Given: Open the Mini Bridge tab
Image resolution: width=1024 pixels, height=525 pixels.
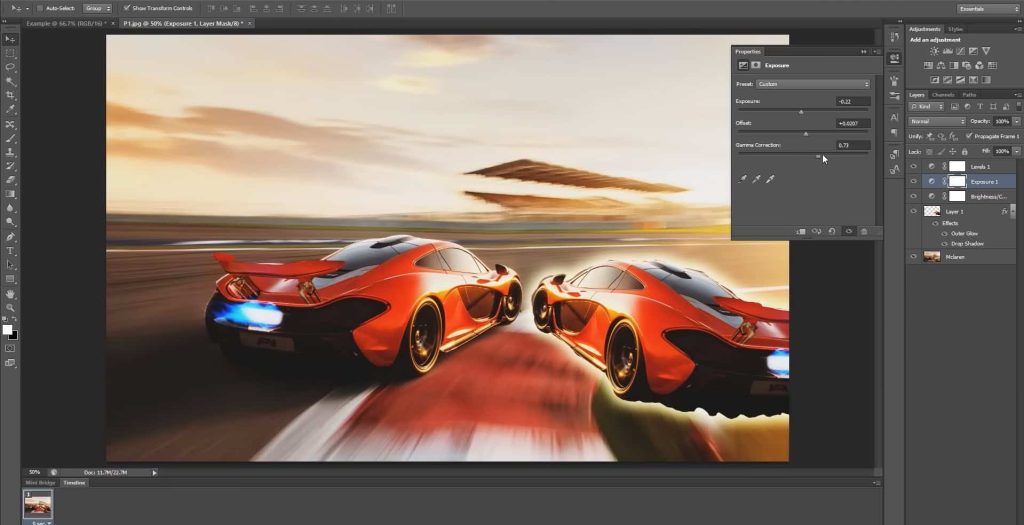Looking at the screenshot, I should pyautogui.click(x=40, y=483).
